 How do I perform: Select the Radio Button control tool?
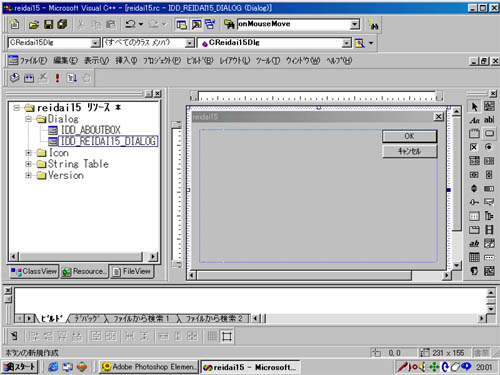[x=489, y=147]
